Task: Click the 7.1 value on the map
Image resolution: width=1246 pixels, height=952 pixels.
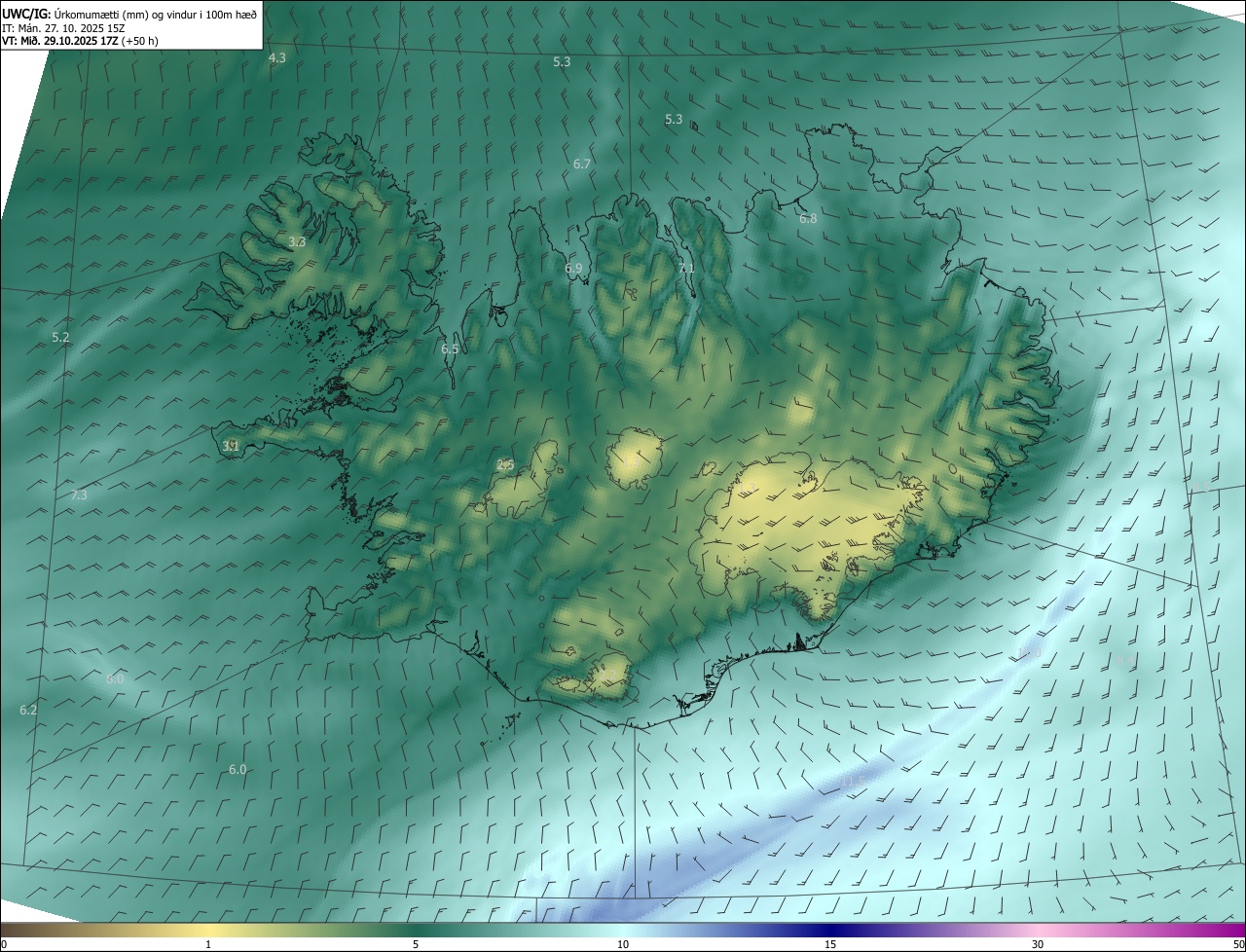Action: pos(686,269)
